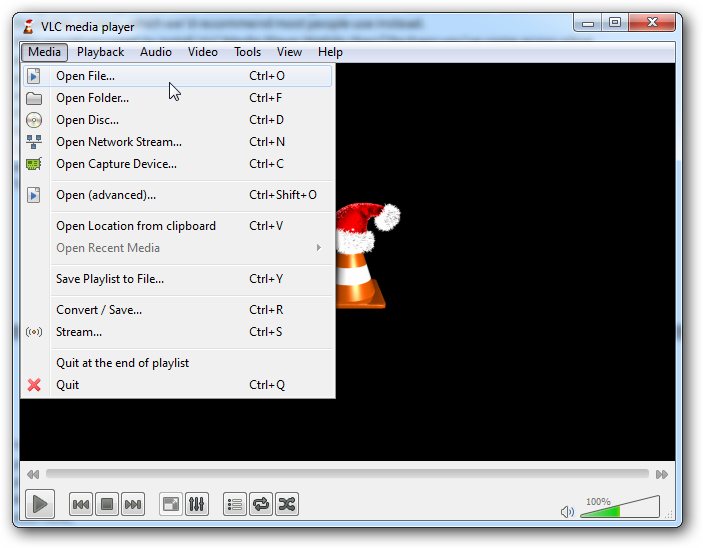This screenshot has width=703, height=548.
Task: Mute audio via speaker icon
Action: click(567, 511)
